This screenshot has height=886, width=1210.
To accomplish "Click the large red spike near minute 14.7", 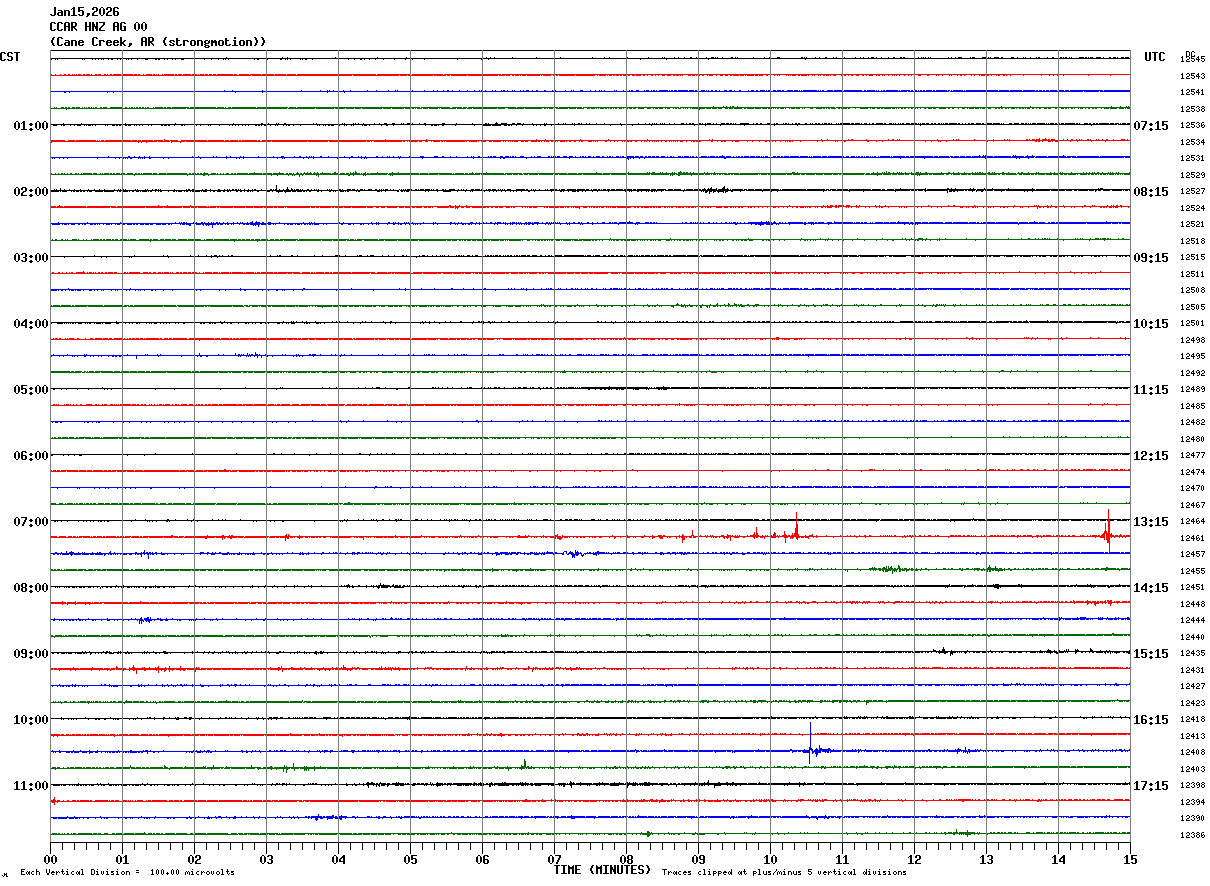I will pos(1108,532).
